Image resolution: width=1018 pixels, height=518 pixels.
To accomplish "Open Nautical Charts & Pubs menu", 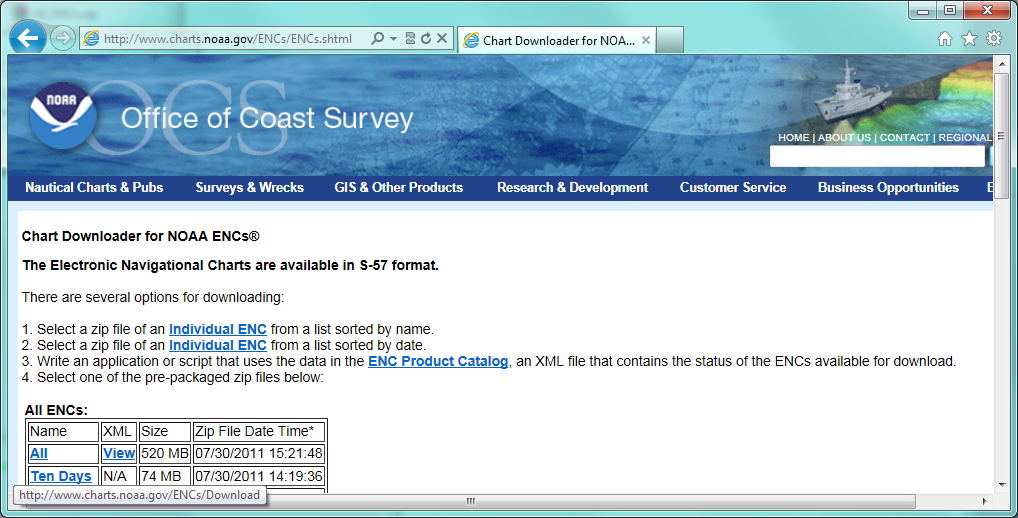I will pyautogui.click(x=94, y=188).
